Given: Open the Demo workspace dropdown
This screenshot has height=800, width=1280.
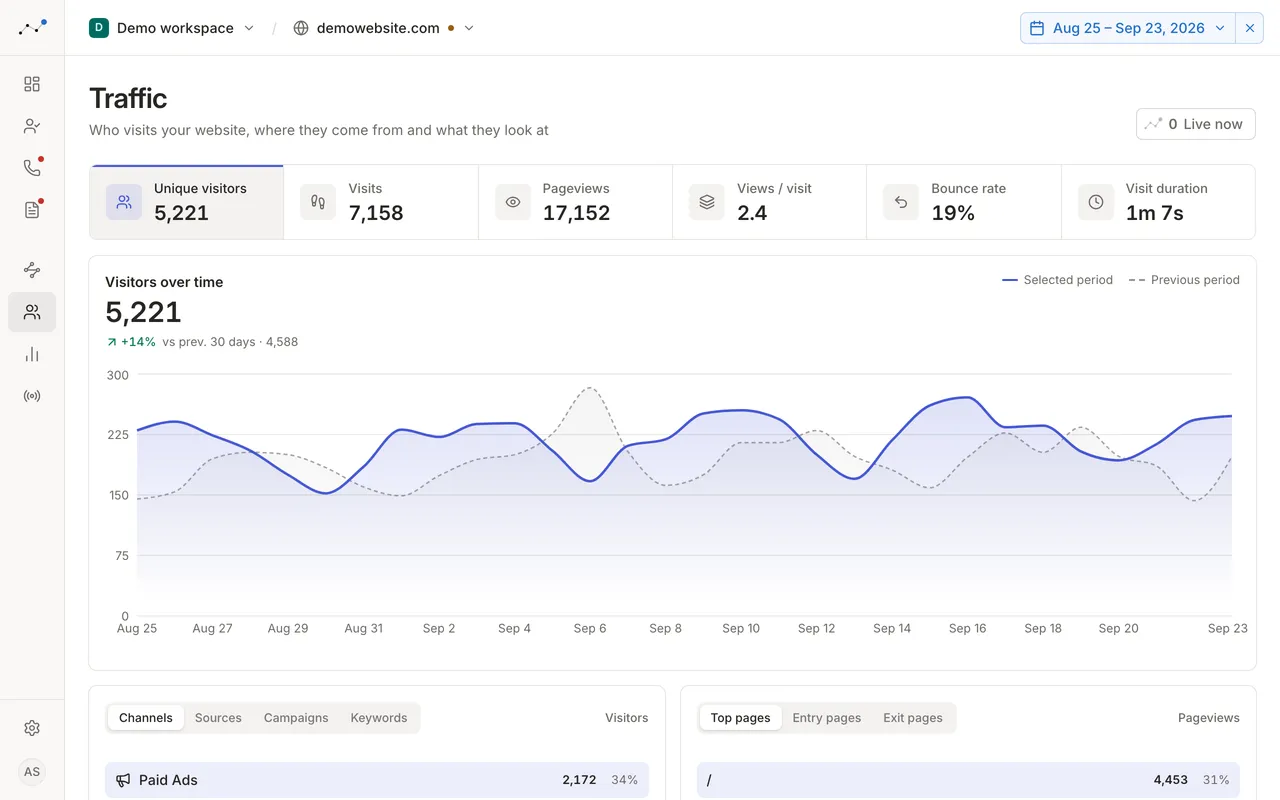Looking at the screenshot, I should 172,28.
